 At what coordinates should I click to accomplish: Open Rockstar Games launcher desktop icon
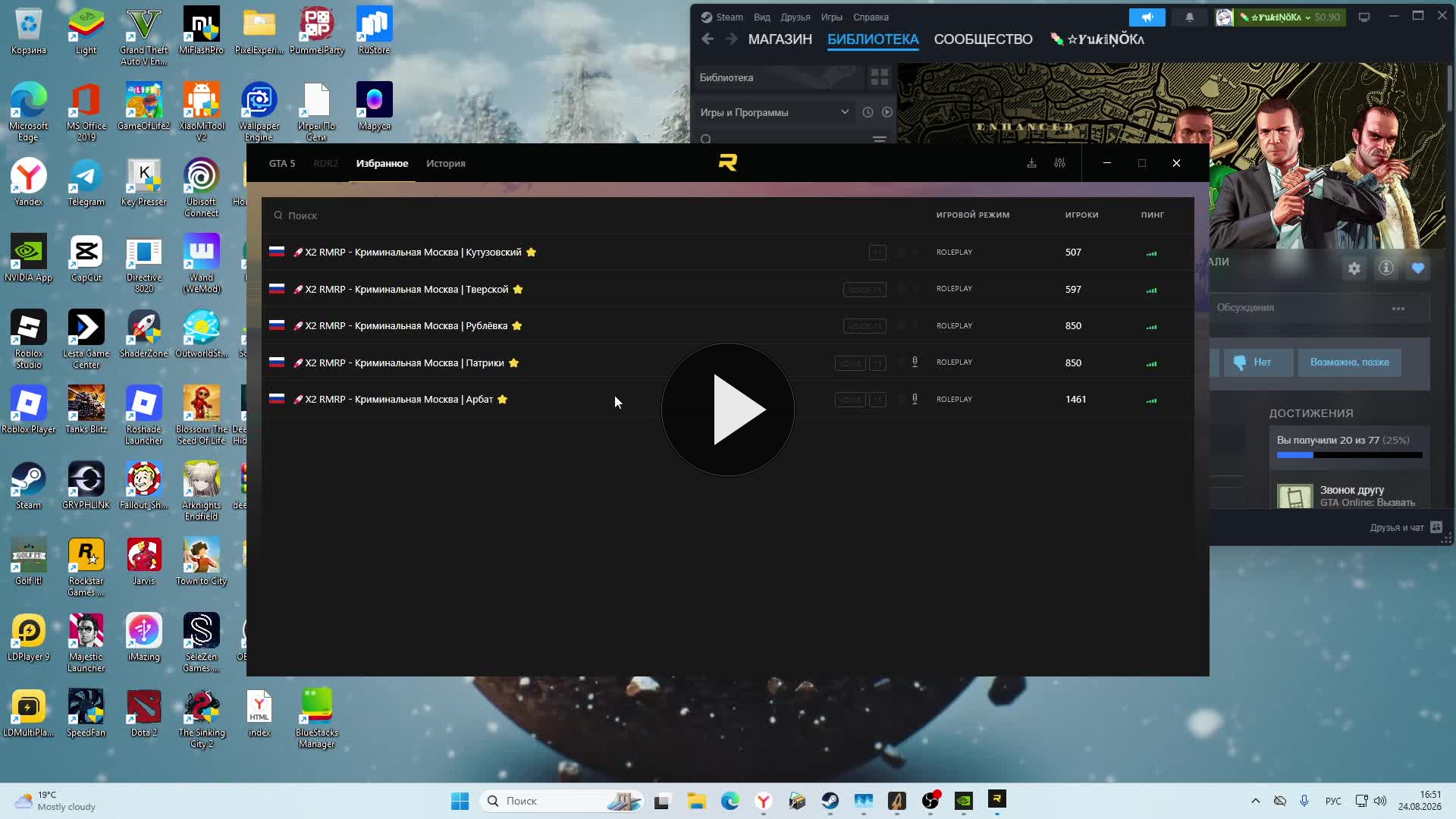[x=86, y=567]
